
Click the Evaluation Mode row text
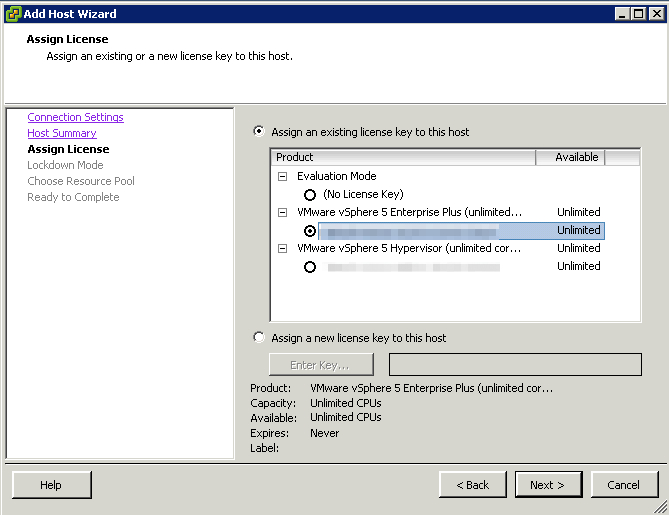click(337, 176)
